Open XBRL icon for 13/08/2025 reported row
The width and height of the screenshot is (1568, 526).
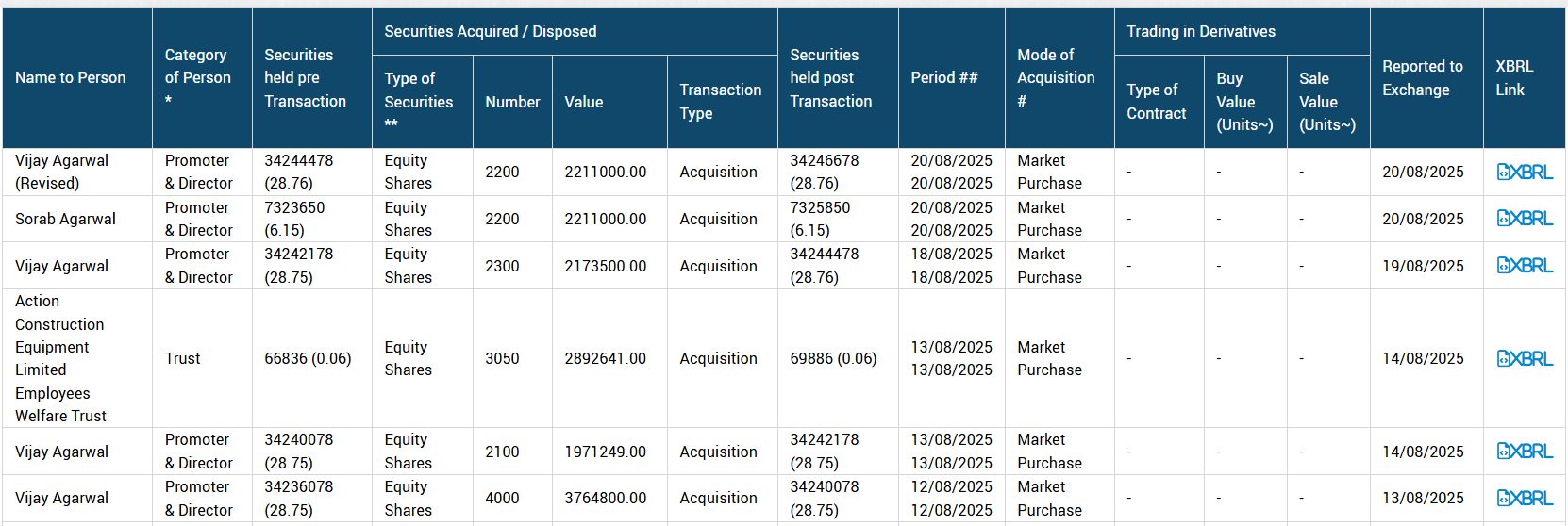pyautogui.click(x=1525, y=498)
